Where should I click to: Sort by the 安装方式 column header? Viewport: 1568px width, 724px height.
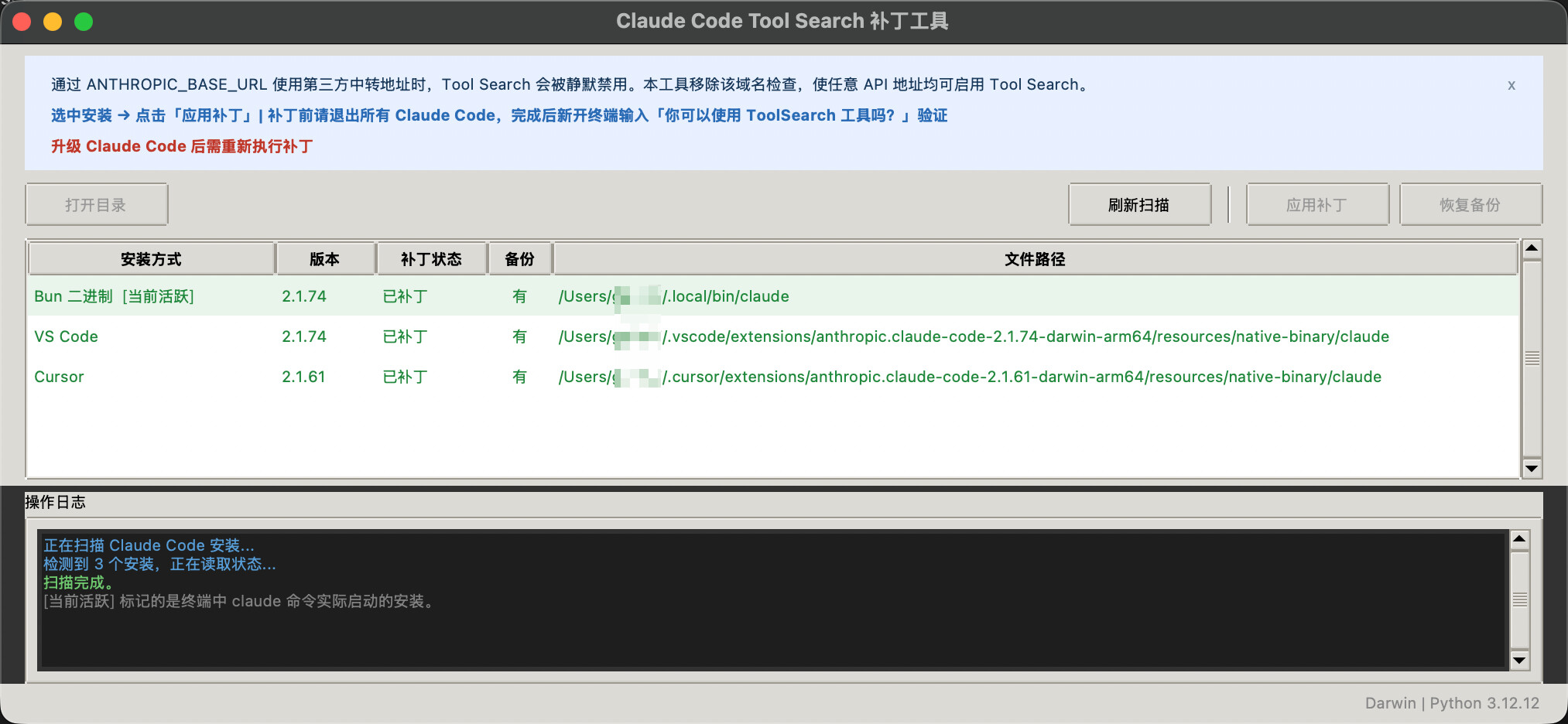151,259
